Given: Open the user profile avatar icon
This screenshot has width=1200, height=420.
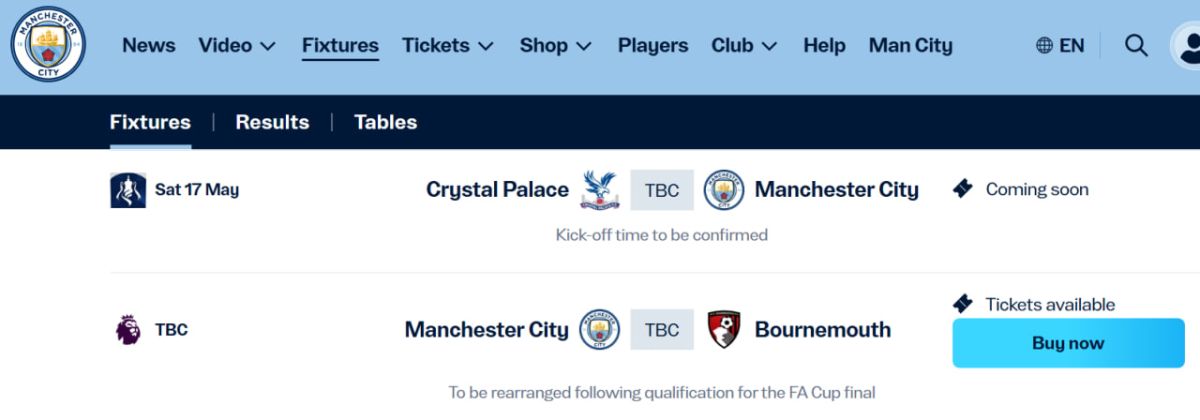Looking at the screenshot, I should [1186, 46].
